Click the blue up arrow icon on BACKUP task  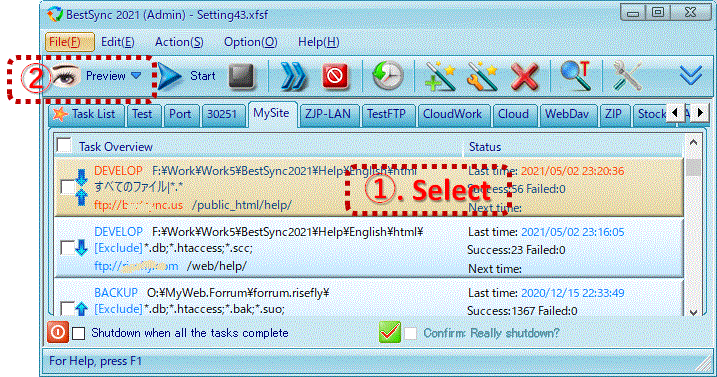tap(82, 309)
